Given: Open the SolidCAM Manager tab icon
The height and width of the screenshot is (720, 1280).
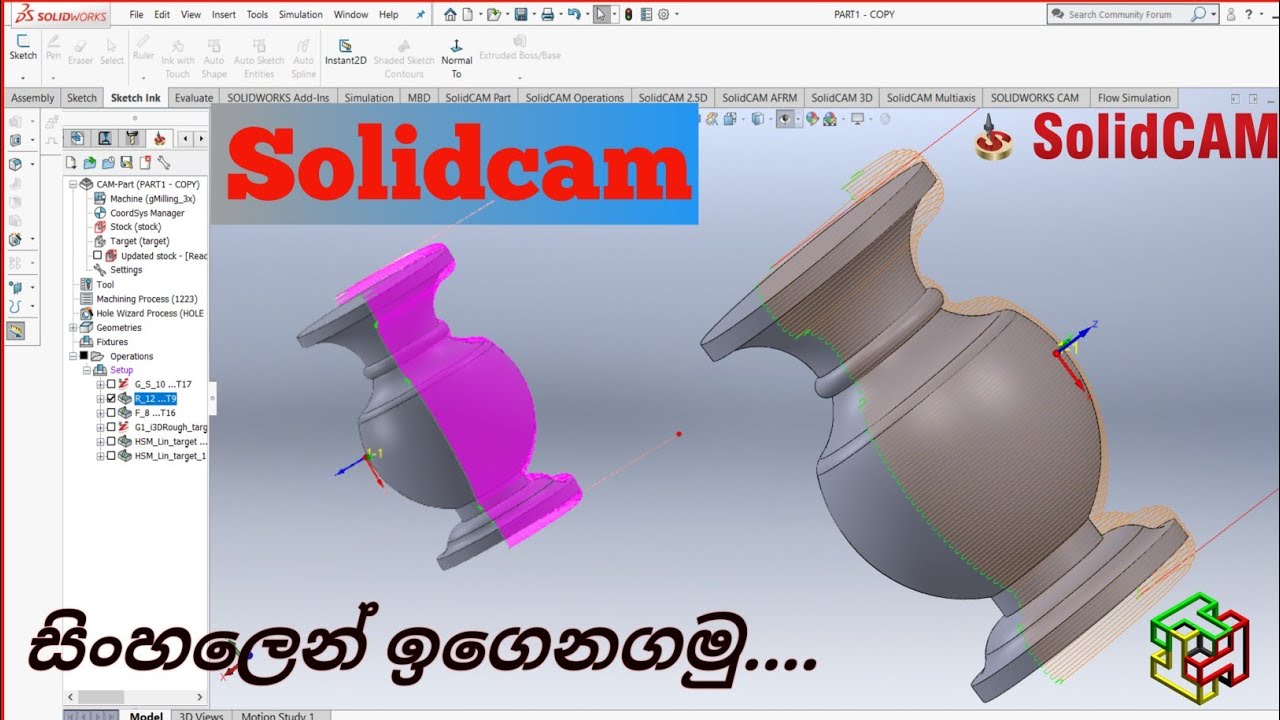Looking at the screenshot, I should (159, 138).
